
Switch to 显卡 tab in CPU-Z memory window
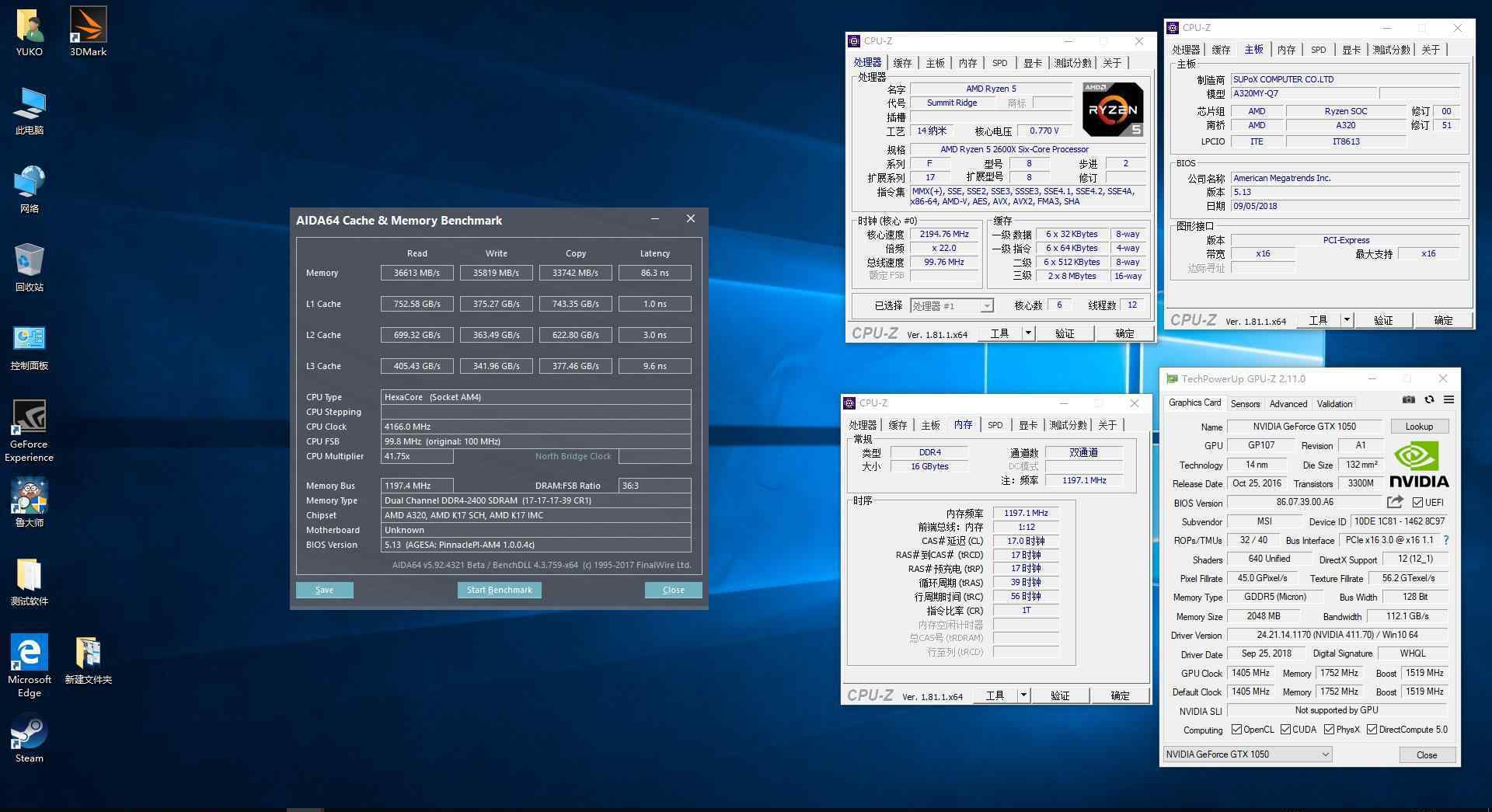(x=1028, y=425)
